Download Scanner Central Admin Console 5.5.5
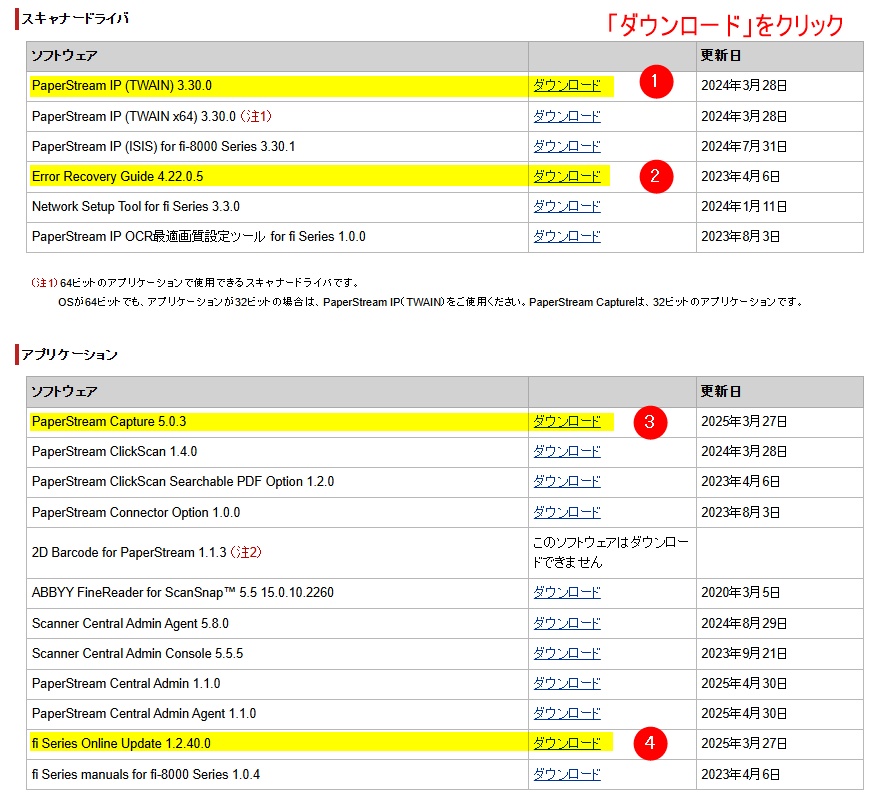877x806 pixels. click(x=567, y=653)
